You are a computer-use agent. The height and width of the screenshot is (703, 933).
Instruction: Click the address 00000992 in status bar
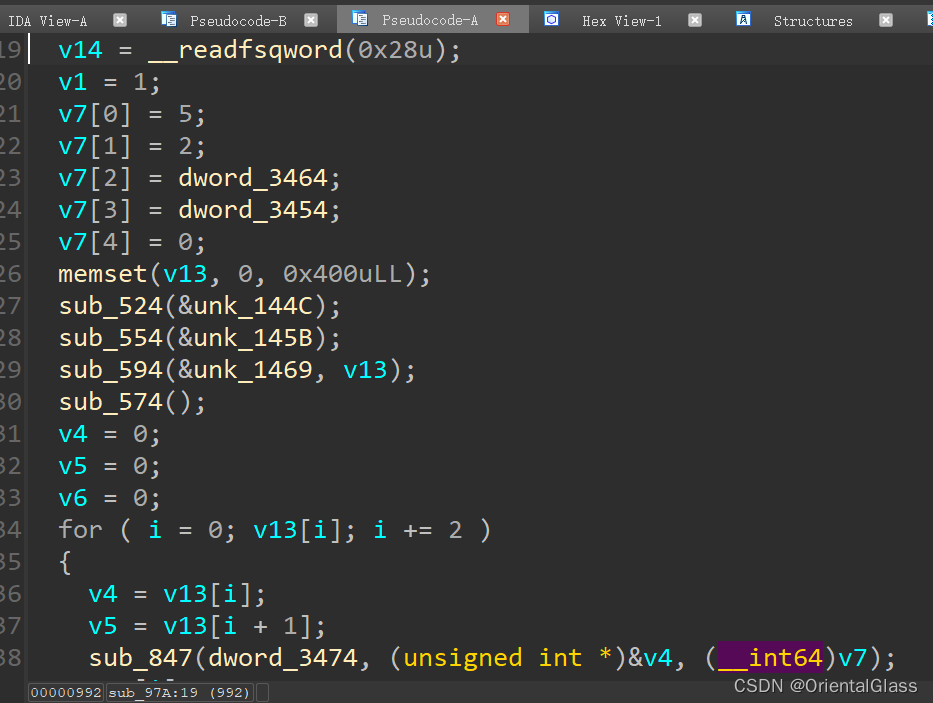[66, 692]
